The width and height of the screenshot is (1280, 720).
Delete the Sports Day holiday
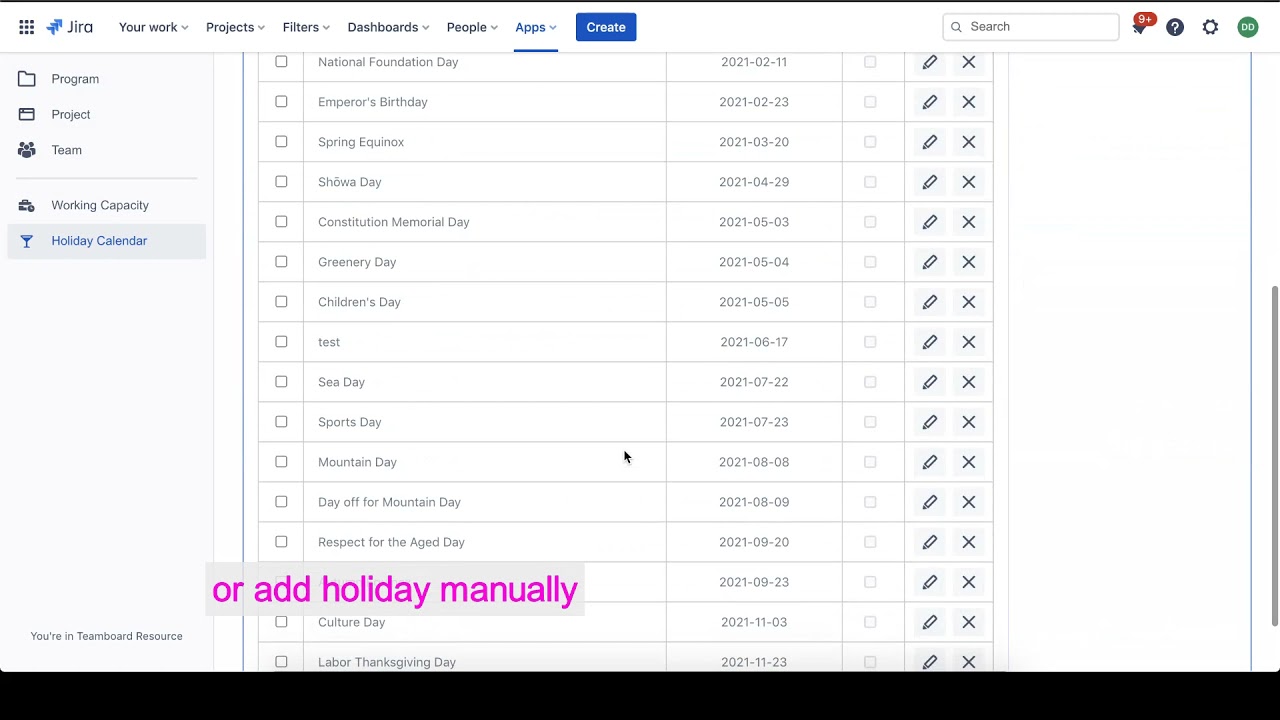point(969,422)
